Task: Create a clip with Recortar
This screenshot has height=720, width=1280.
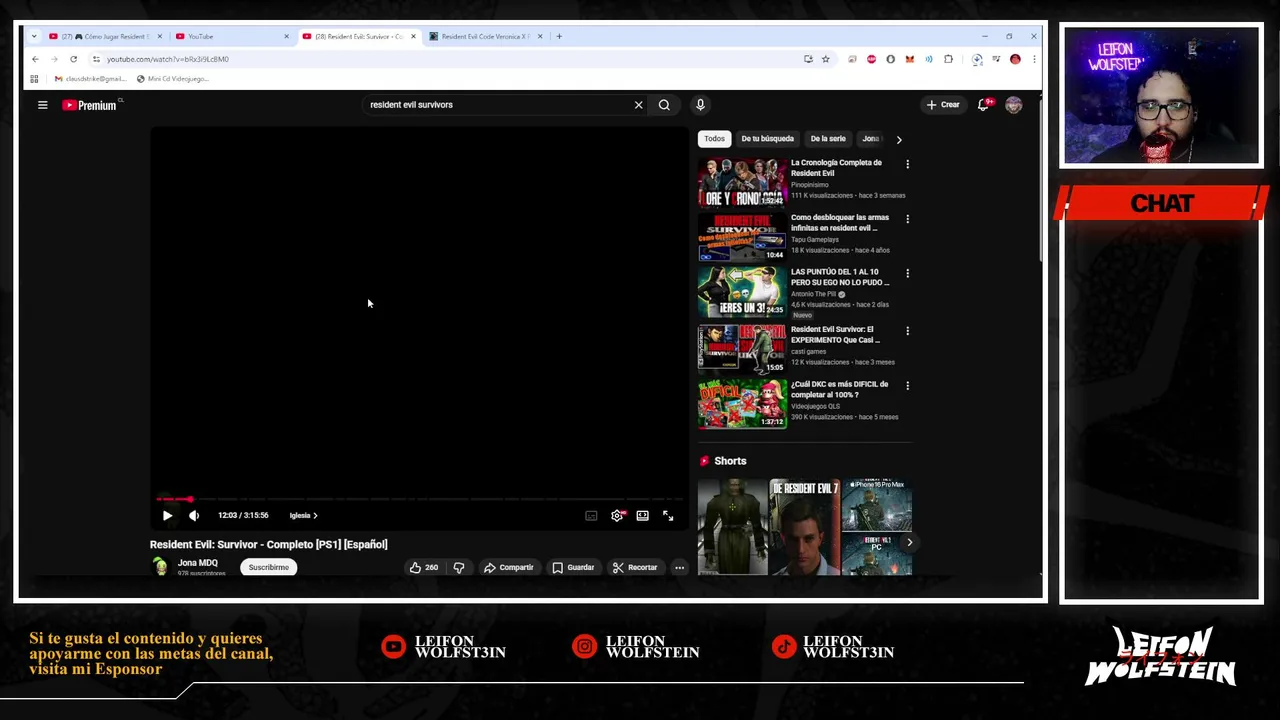Action: point(635,568)
